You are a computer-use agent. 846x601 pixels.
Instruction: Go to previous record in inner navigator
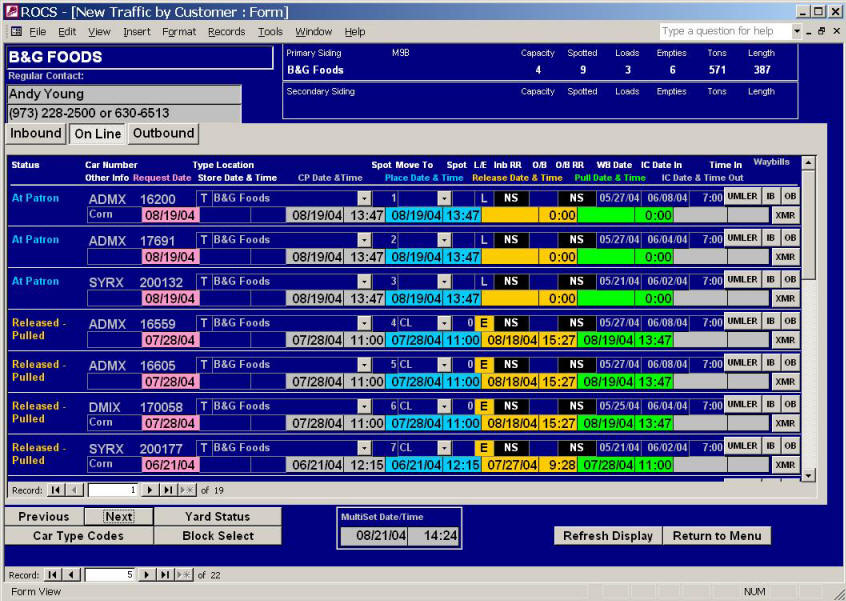74,490
